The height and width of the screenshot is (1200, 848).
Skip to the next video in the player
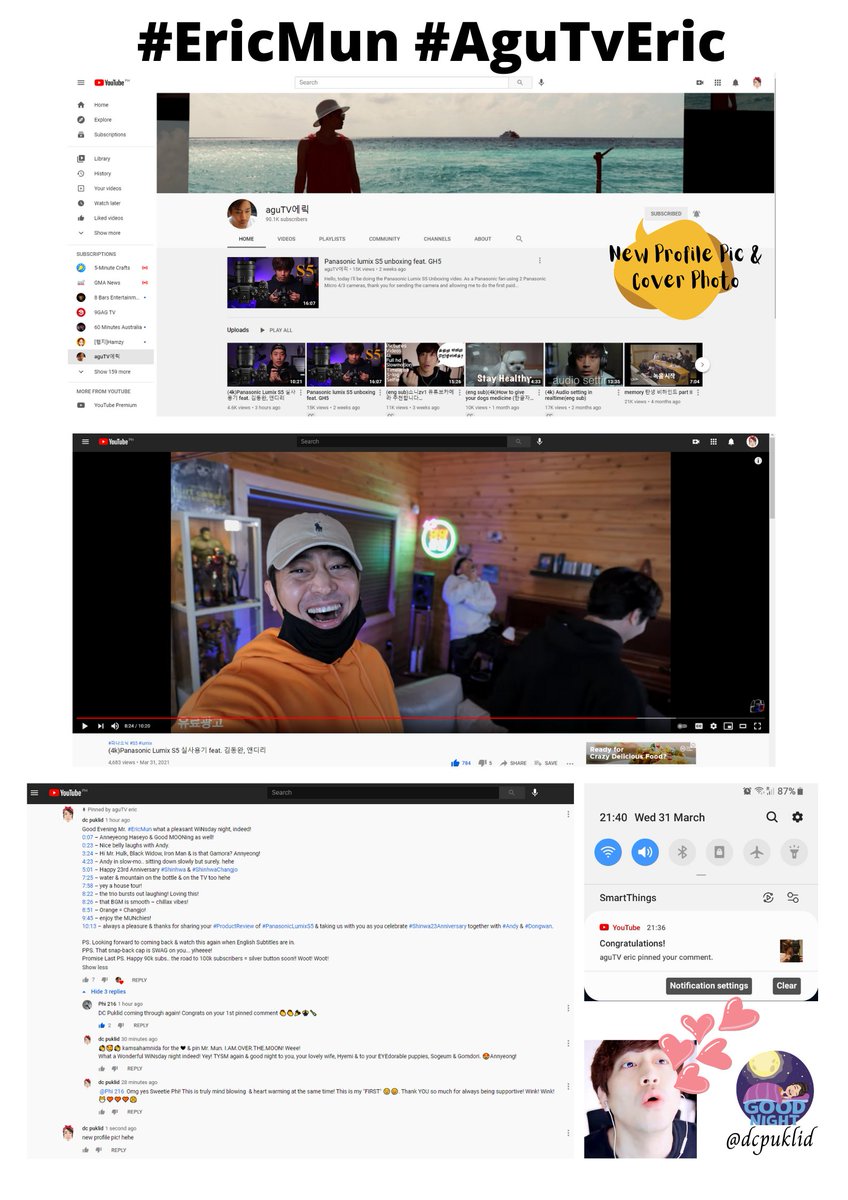[100, 725]
